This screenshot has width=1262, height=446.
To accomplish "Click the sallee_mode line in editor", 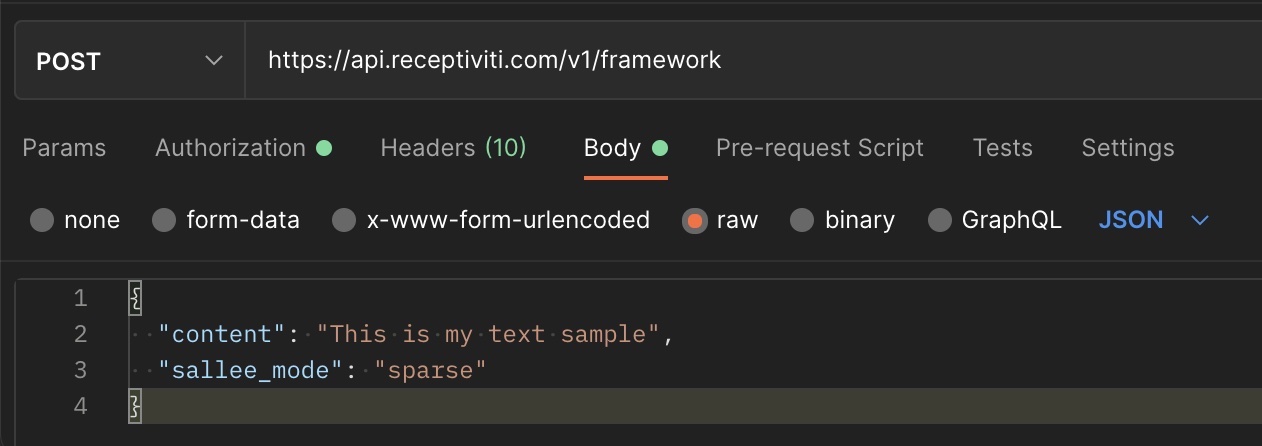I will click(695, 370).
